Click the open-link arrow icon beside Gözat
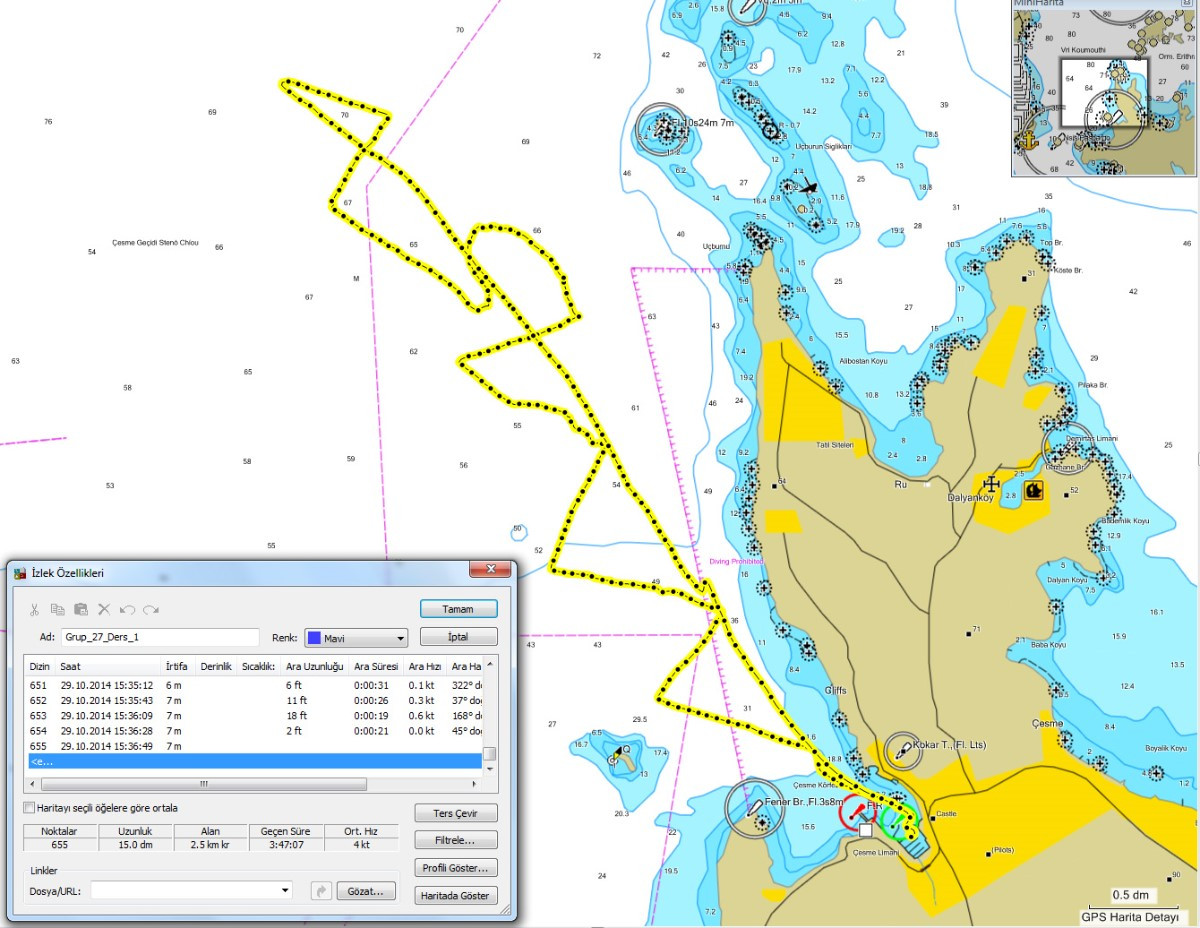 [x=321, y=891]
